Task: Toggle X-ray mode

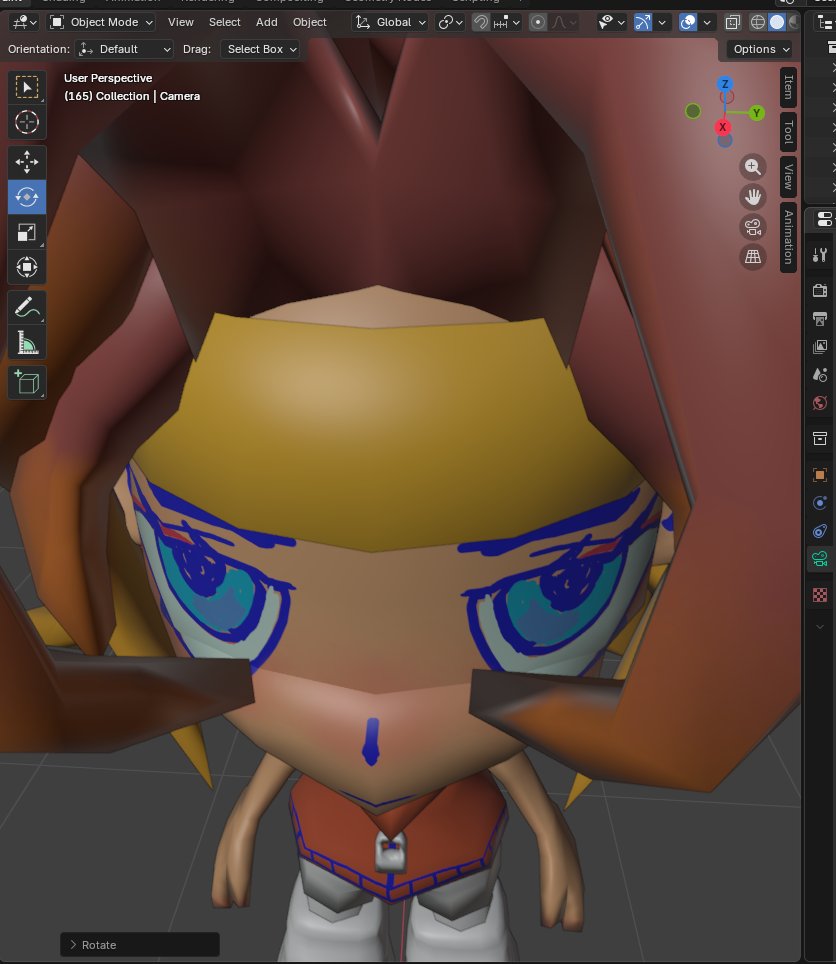Action: (x=732, y=23)
